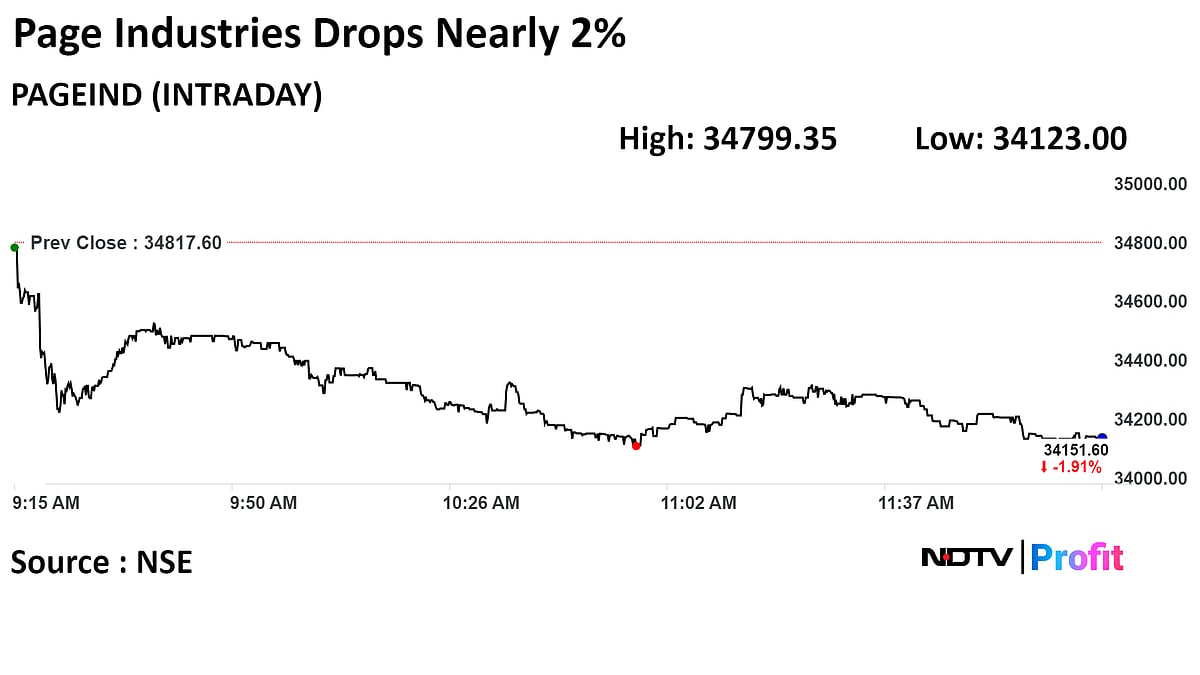Screen dimensions: 1200x675
Task: Click the 11:37 AM time axis label
Action: (x=916, y=503)
